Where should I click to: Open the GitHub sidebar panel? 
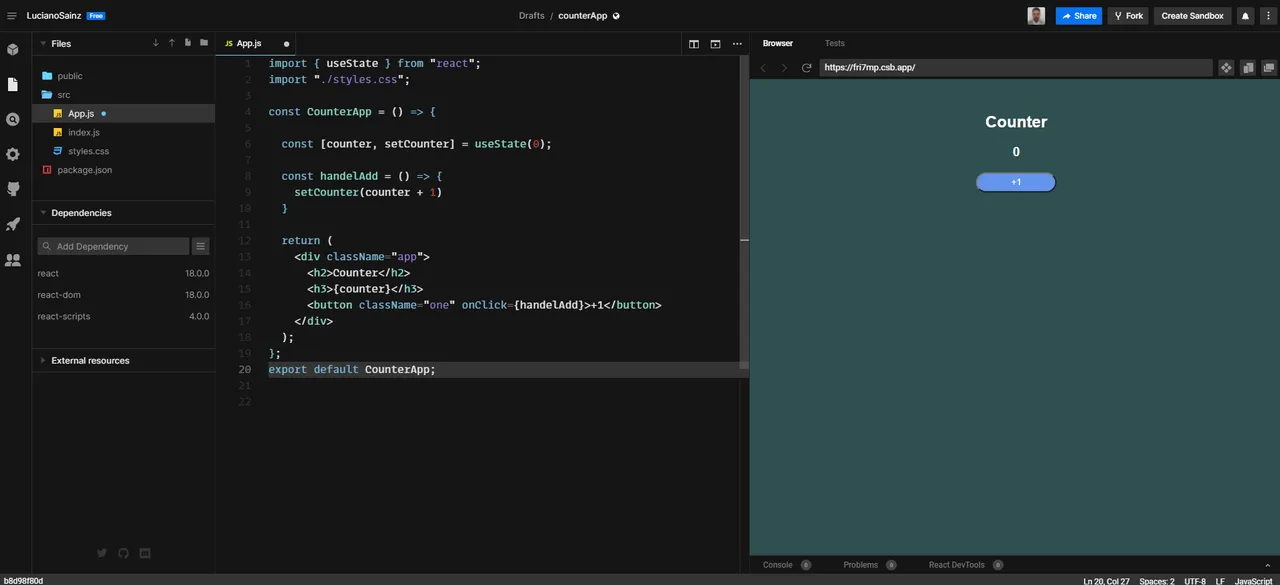(12, 189)
